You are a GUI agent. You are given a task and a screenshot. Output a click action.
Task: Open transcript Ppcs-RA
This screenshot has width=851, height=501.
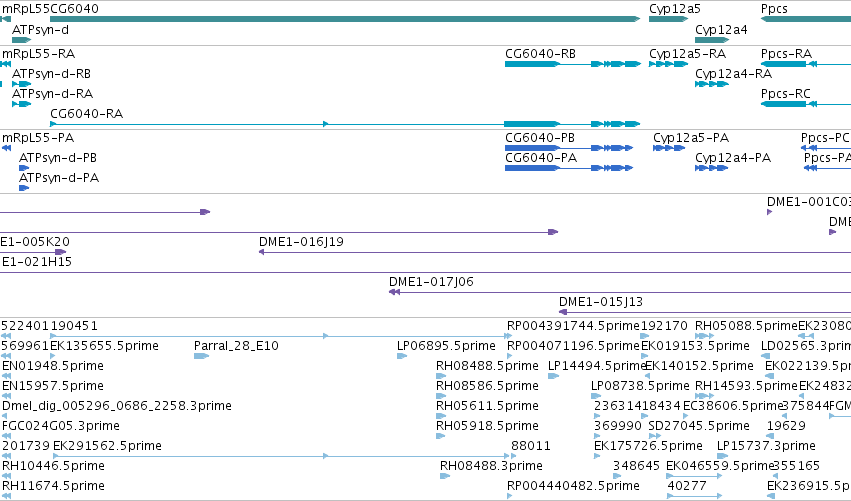pyautogui.click(x=805, y=64)
